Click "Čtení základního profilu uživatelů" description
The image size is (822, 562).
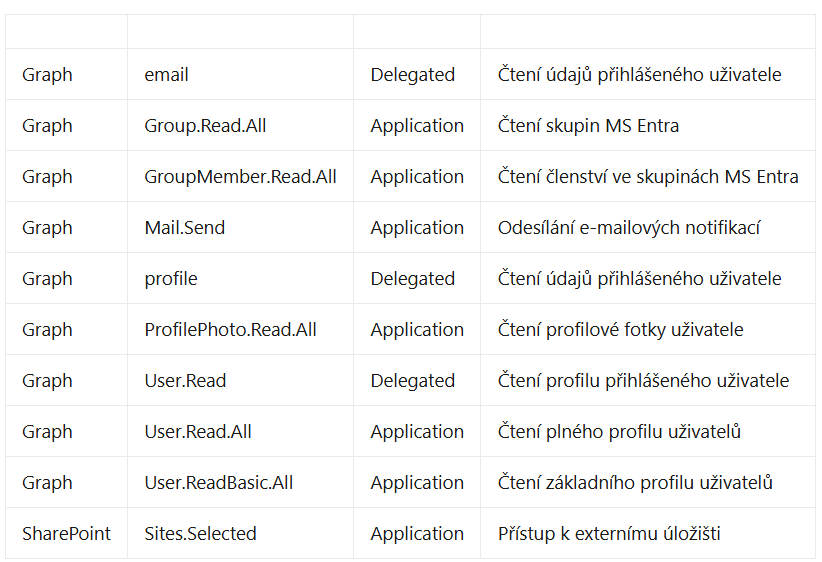point(635,483)
